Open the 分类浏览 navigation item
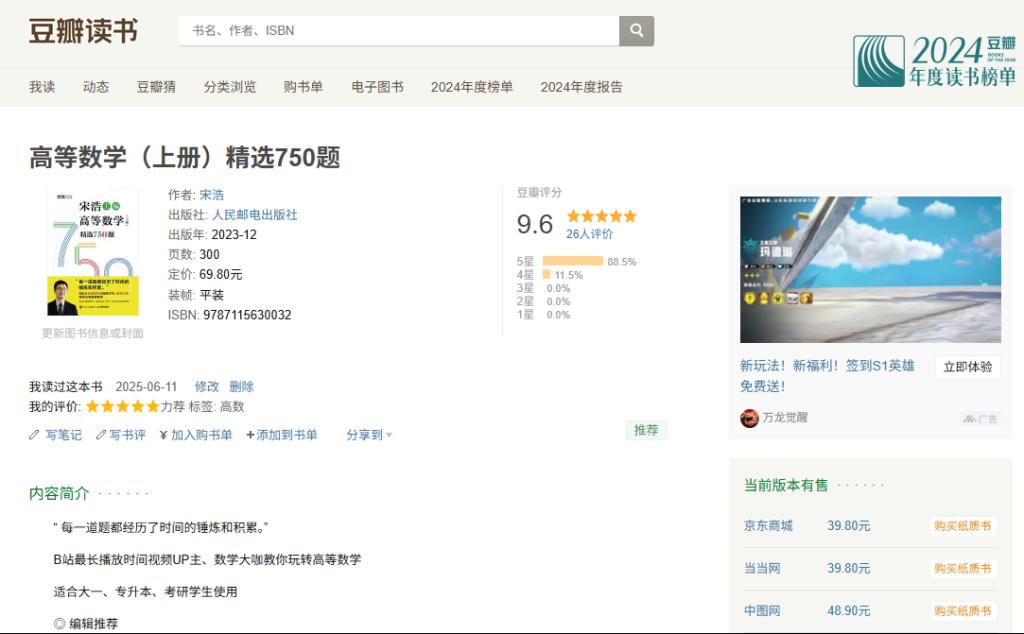1024x634 pixels. point(230,87)
